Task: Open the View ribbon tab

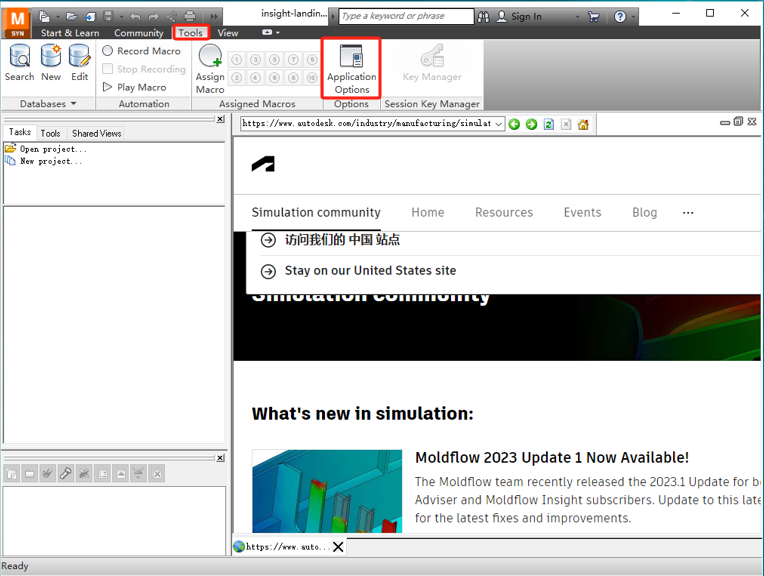Action: [228, 33]
